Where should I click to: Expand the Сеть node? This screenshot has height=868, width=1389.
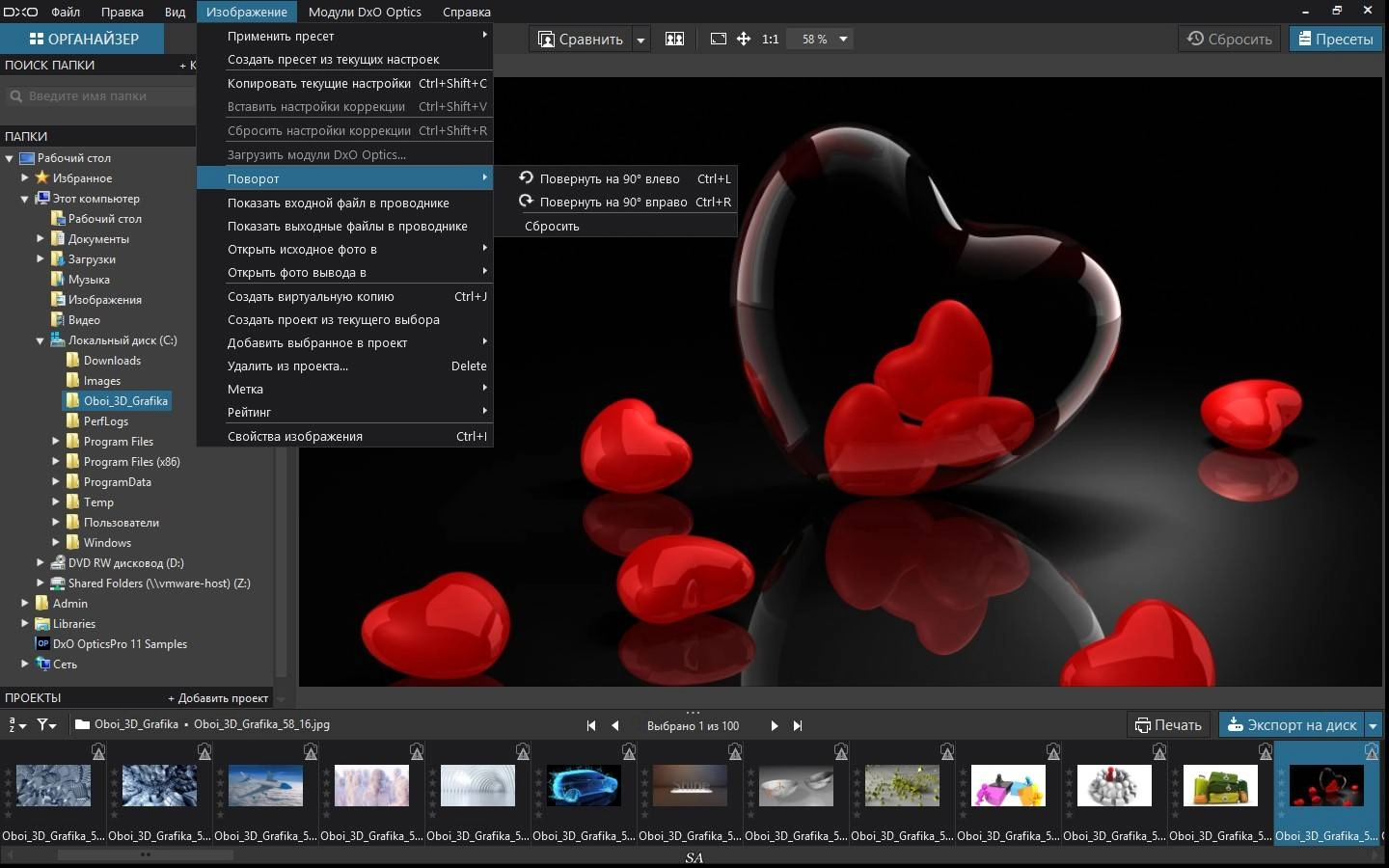(25, 664)
